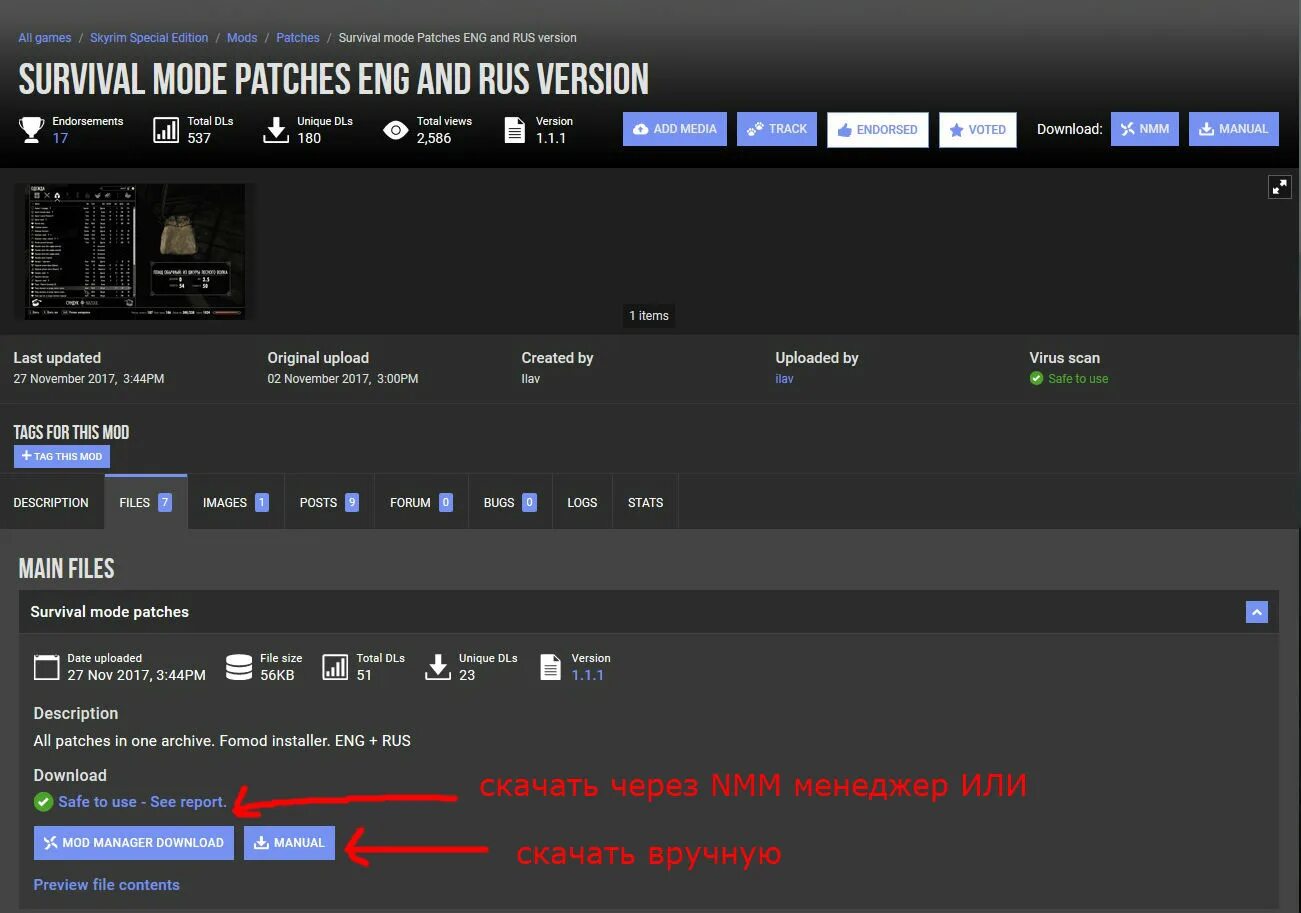Click the file's Total DLs chart icon
This screenshot has height=913, width=1301.
[x=335, y=667]
